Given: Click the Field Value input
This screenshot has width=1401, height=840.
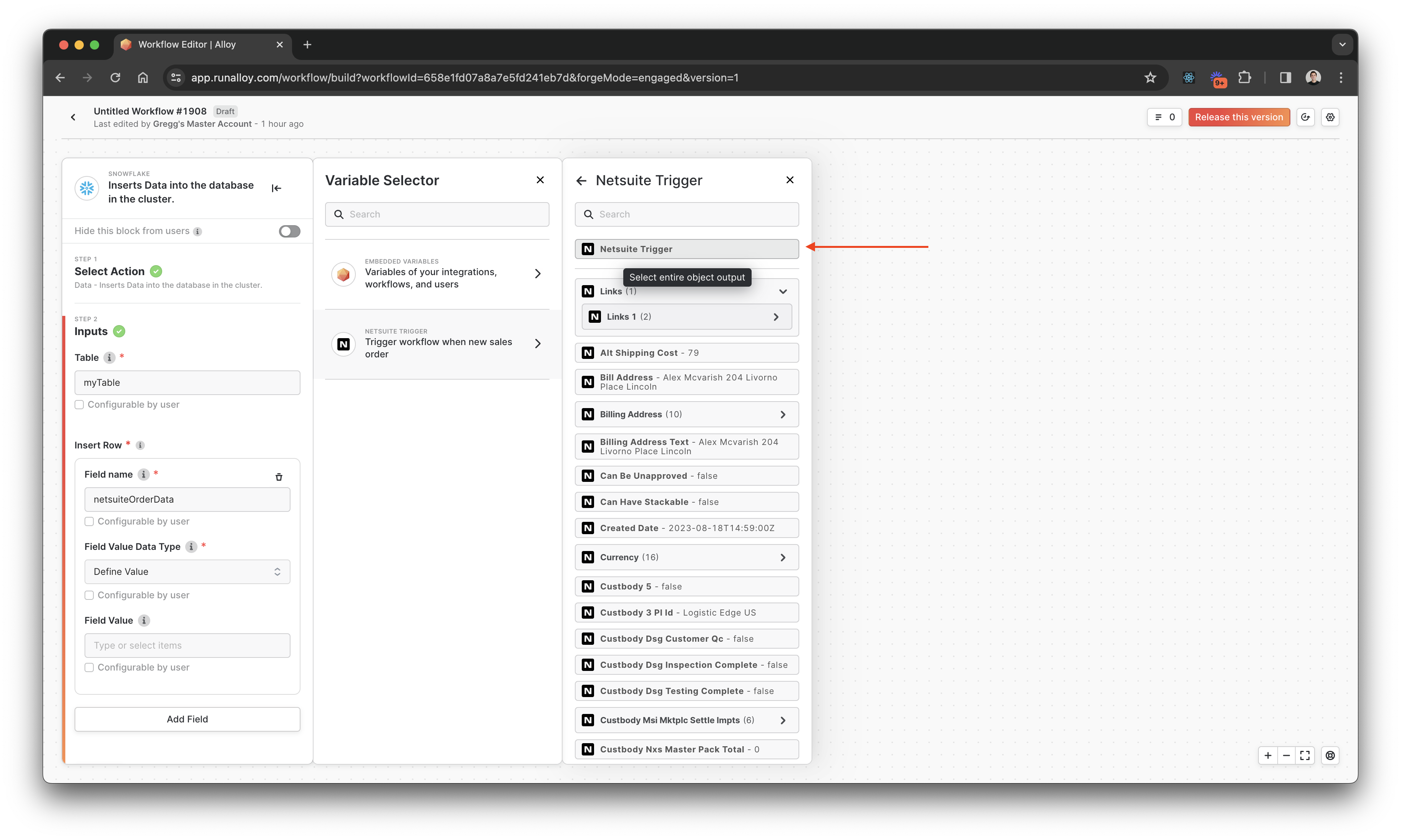Looking at the screenshot, I should (x=188, y=646).
